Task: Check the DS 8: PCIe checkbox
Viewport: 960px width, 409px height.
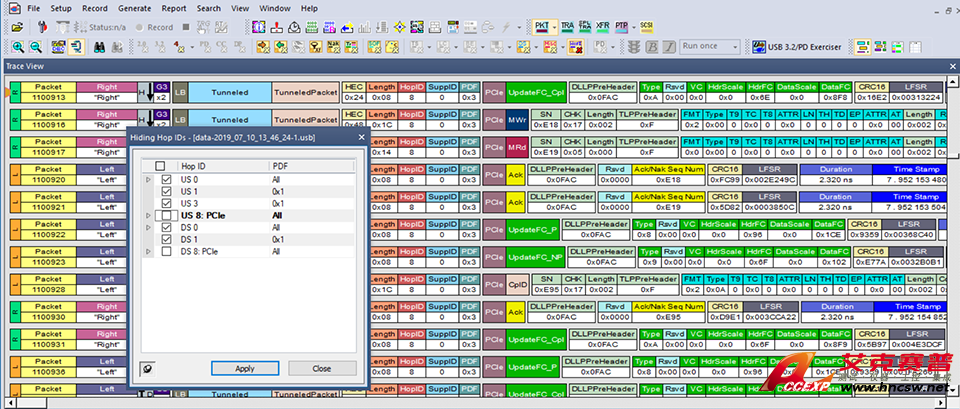Action: click(166, 251)
